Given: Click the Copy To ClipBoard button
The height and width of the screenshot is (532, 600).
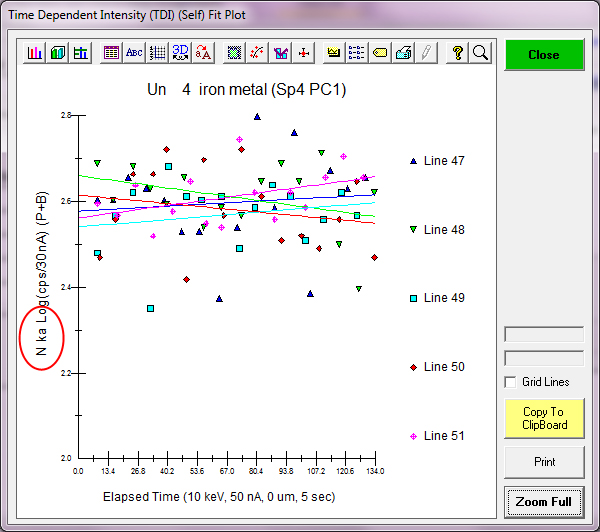Looking at the screenshot, I should coord(543,418).
